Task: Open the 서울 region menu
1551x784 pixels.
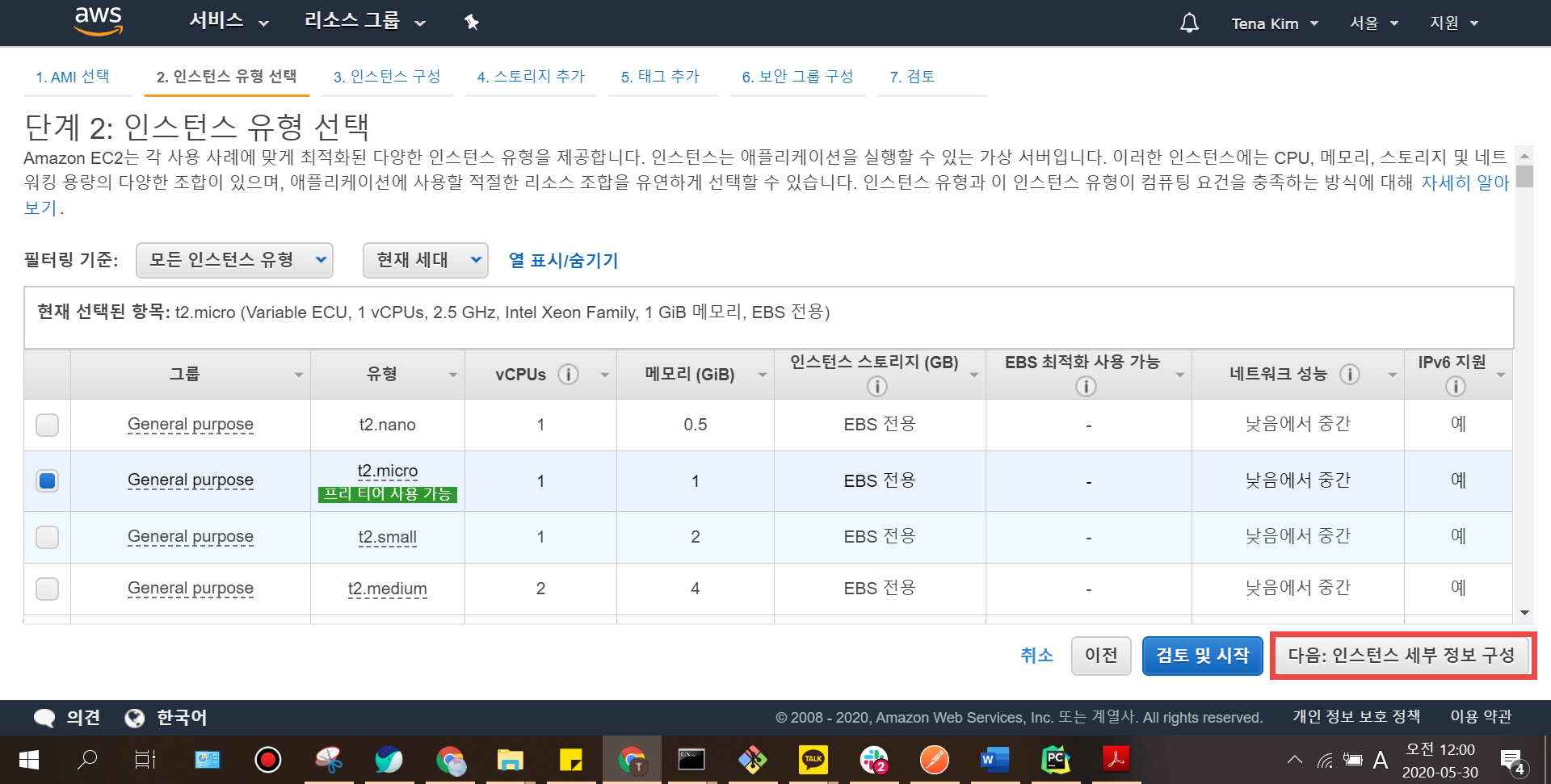Action: (1374, 23)
